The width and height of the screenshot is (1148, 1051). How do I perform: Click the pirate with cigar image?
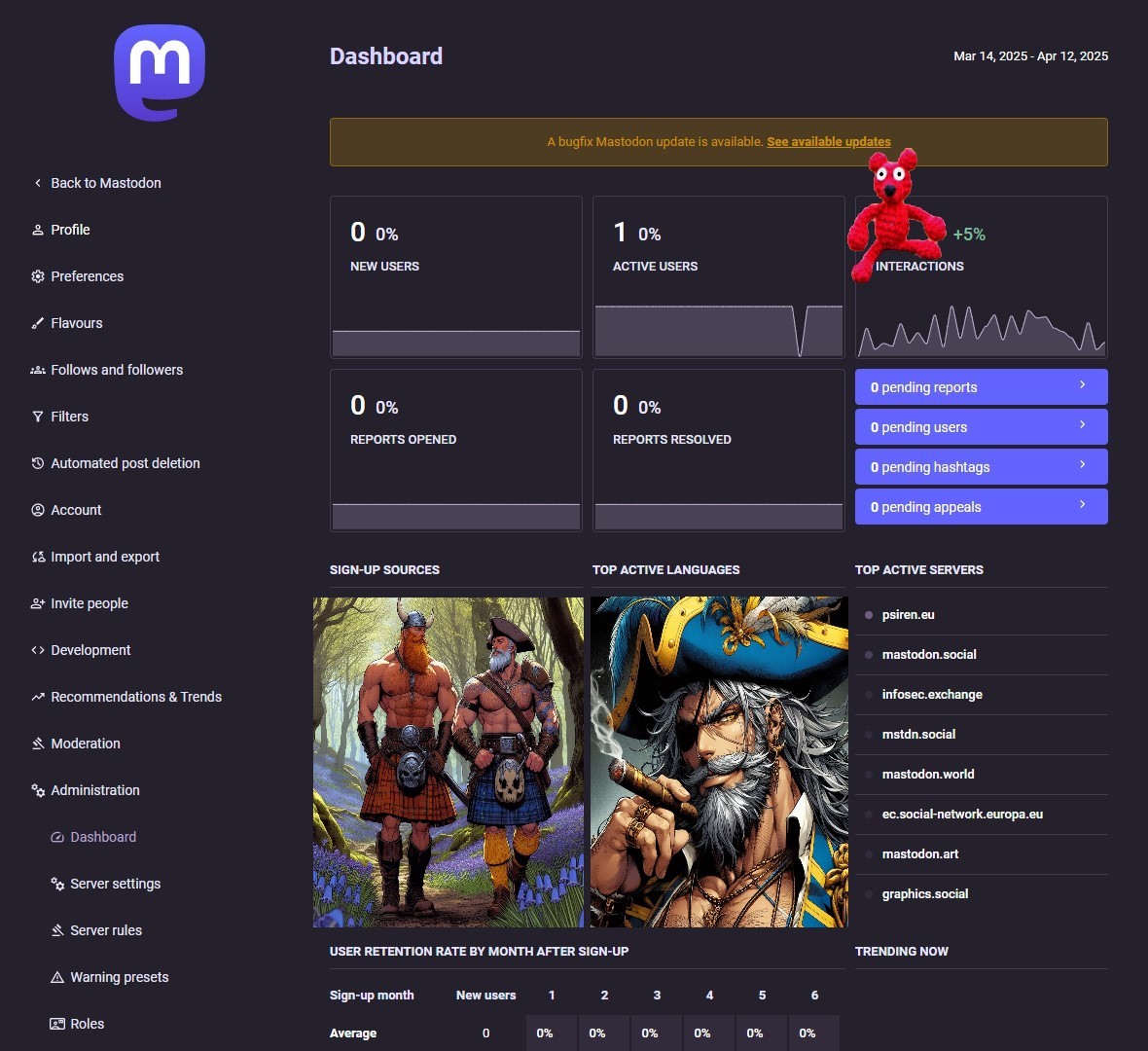pos(719,762)
